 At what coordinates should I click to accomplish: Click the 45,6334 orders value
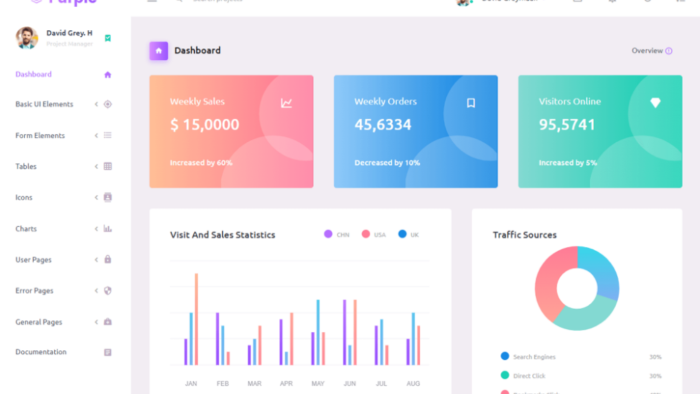(383, 124)
